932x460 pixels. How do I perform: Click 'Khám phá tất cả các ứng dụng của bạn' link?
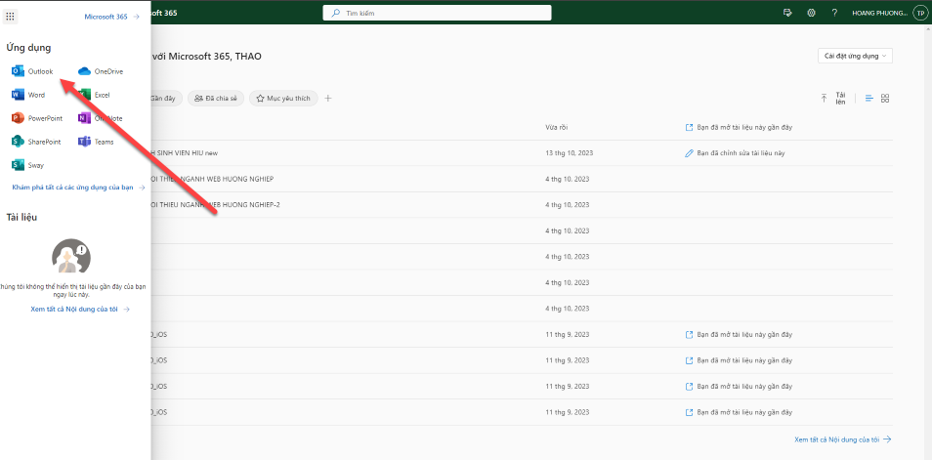pos(78,187)
